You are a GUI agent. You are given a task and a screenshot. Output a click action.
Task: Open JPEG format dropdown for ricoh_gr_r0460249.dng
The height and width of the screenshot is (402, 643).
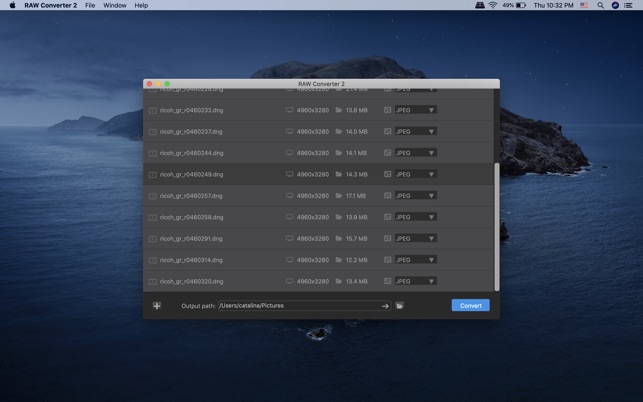(x=415, y=174)
